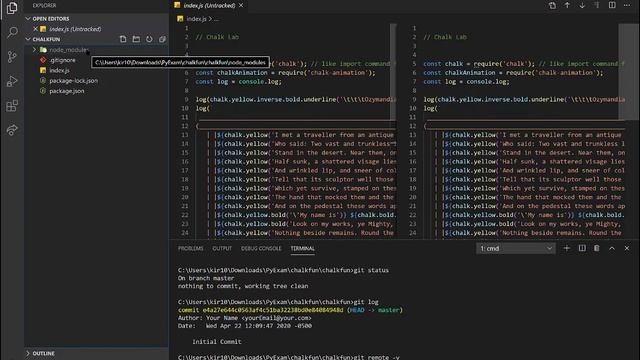Switch to the DEBUG CONSOLE tab
Viewport: 640px width, 360px height.
pos(261,248)
